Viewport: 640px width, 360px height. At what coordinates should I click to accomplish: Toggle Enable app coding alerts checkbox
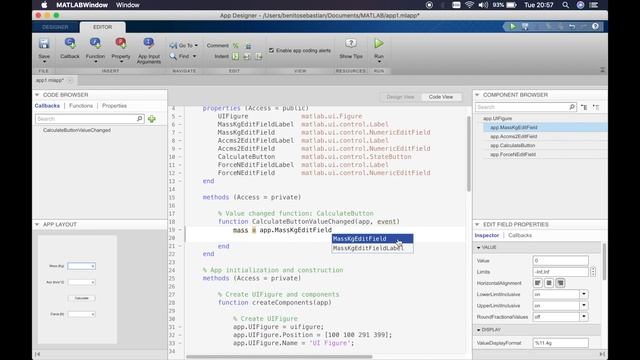[271, 50]
